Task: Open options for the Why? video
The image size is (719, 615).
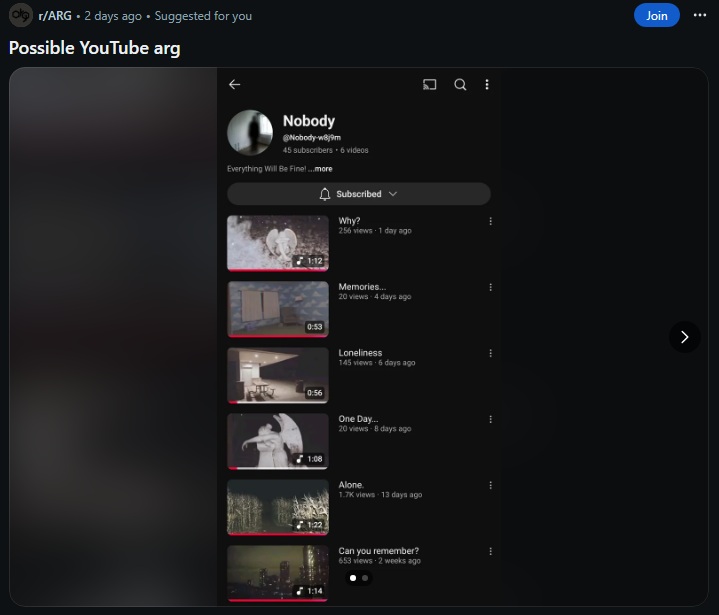Action: point(491,222)
